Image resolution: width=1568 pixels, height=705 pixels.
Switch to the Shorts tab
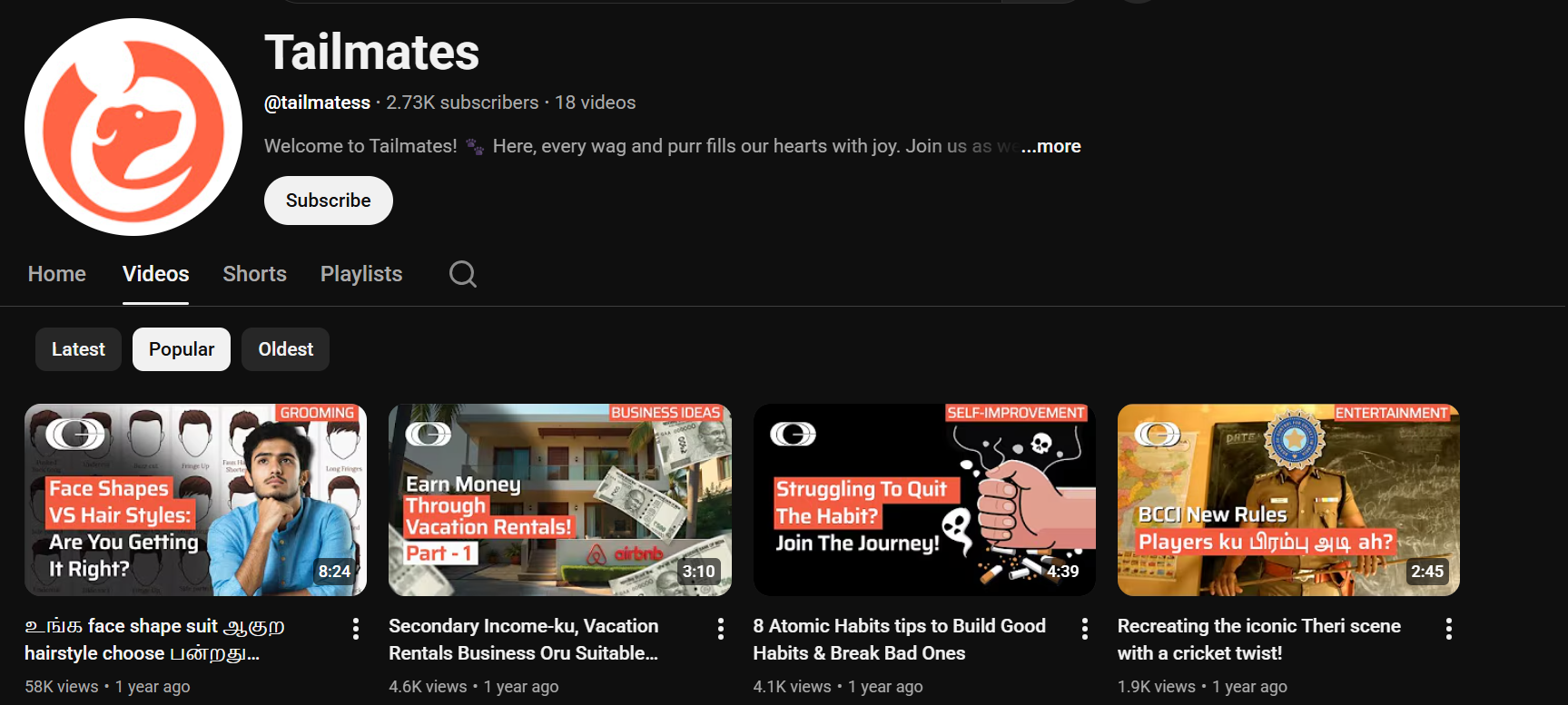[254, 274]
